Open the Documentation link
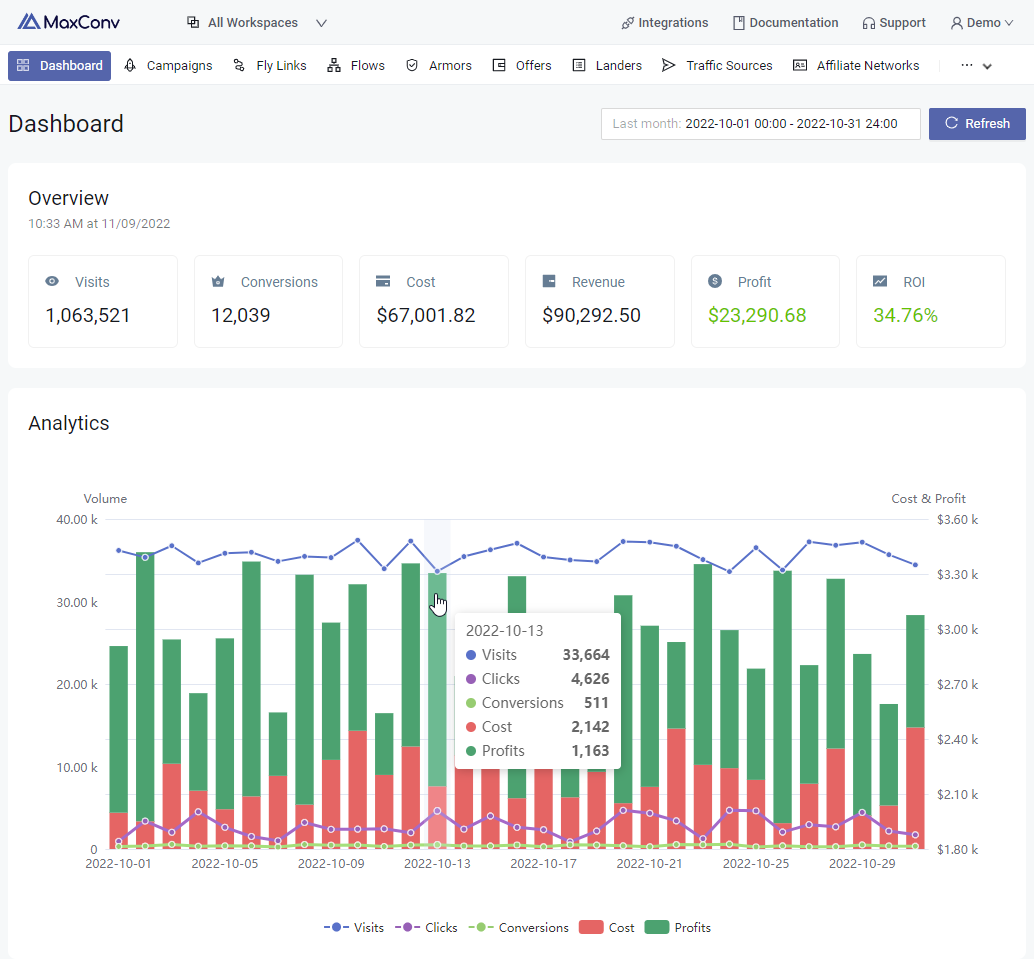Image resolution: width=1034 pixels, height=959 pixels. [785, 23]
